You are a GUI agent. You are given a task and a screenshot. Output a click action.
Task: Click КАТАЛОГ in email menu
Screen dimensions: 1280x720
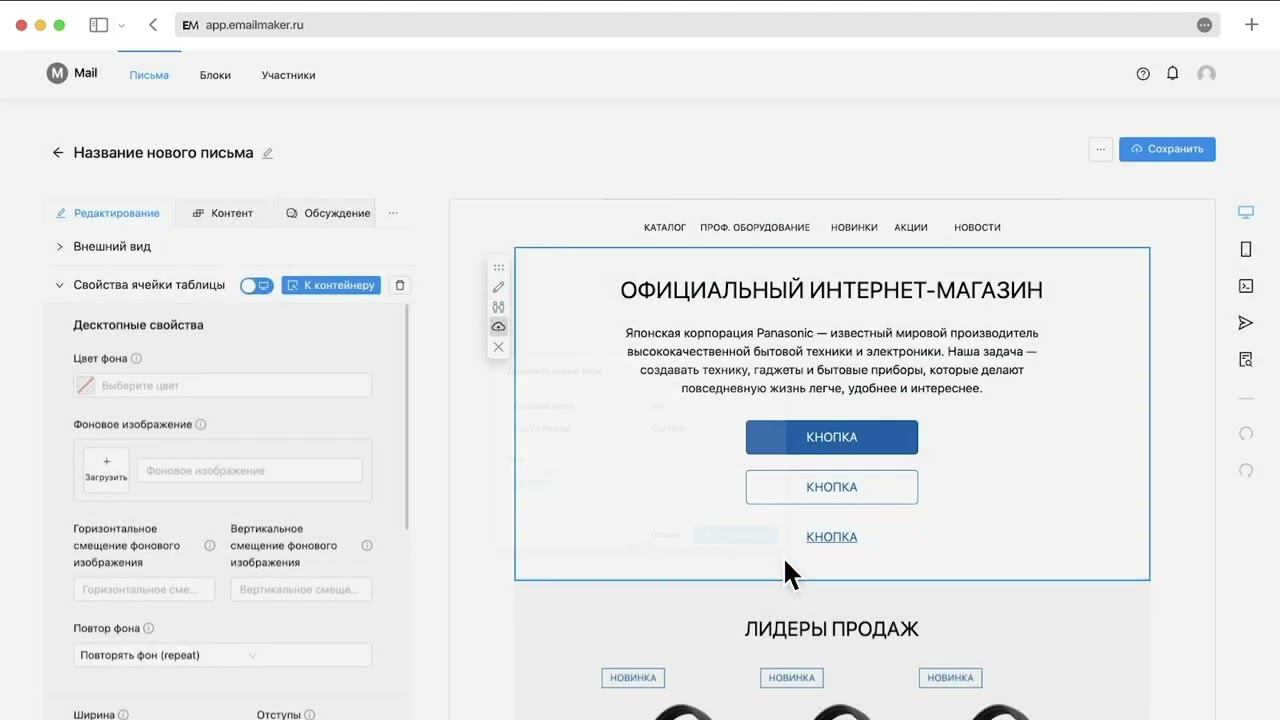click(665, 227)
